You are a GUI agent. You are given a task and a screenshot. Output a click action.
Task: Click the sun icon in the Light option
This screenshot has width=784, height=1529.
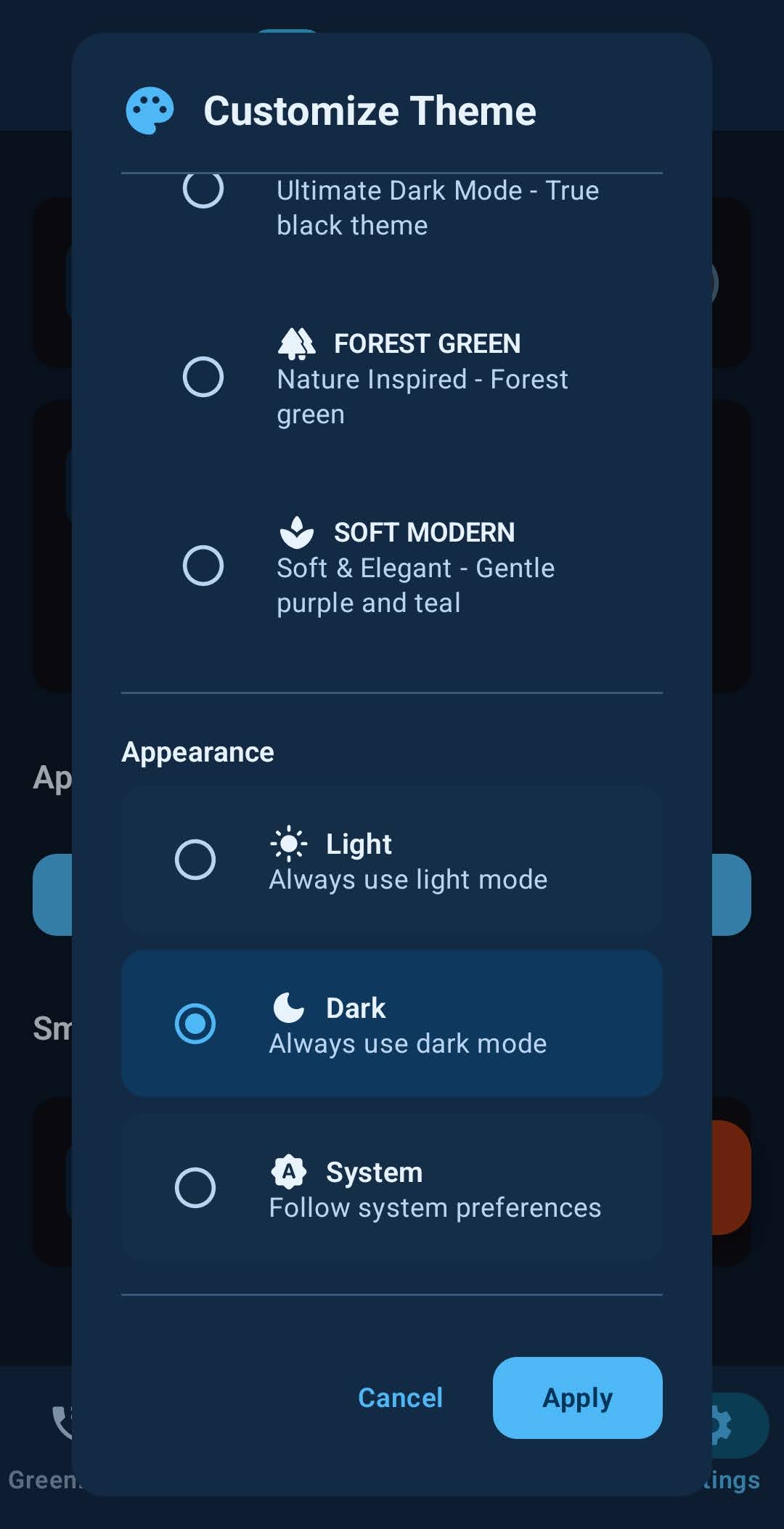[x=289, y=844]
